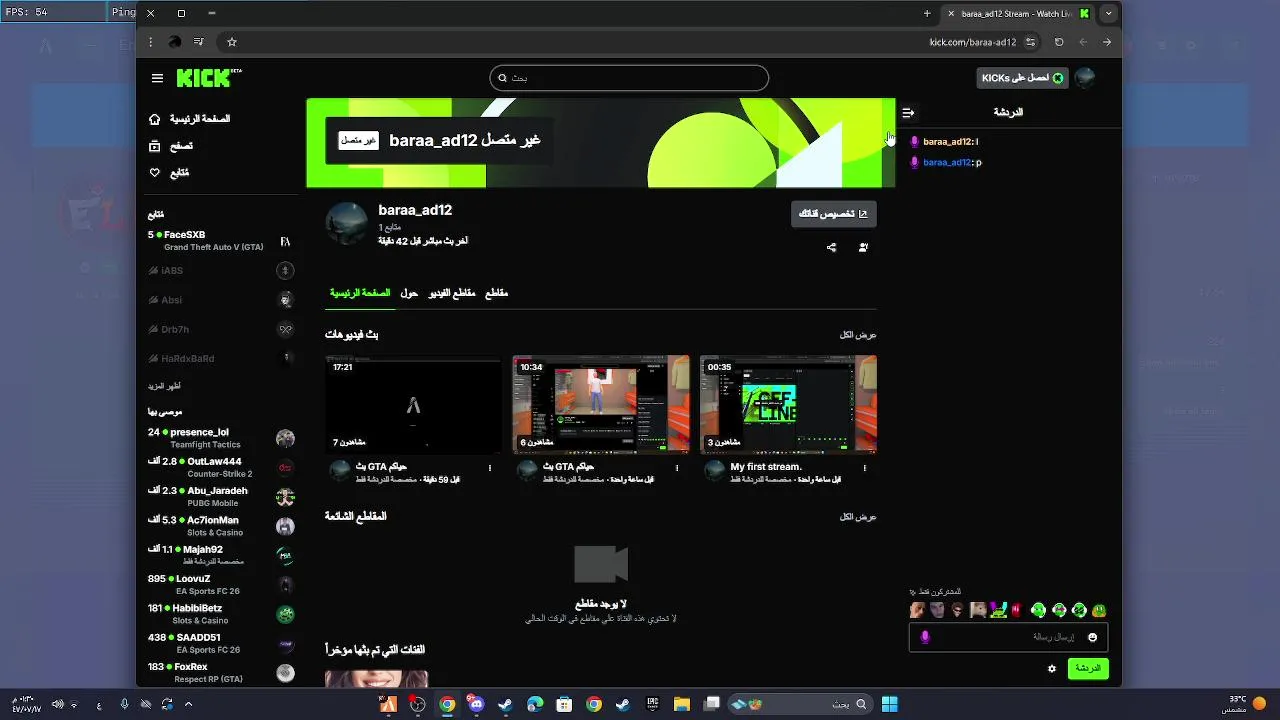The width and height of the screenshot is (1280, 720).
Task: Open a new browser tab
Action: [927, 14]
